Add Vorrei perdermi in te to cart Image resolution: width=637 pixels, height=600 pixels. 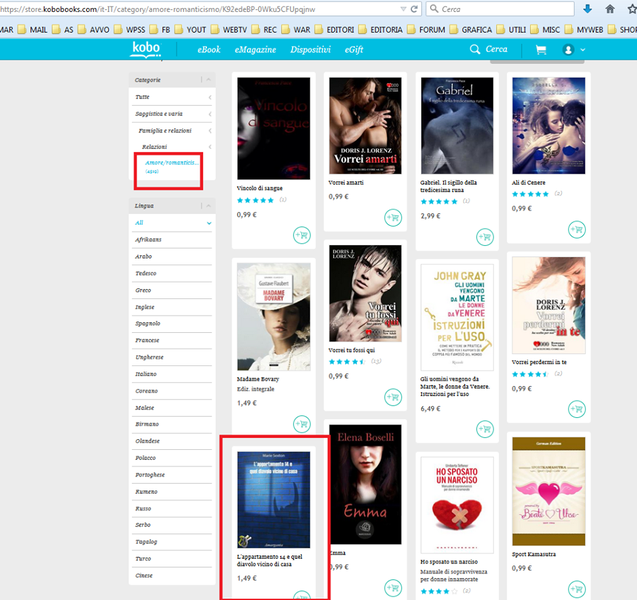[576, 409]
